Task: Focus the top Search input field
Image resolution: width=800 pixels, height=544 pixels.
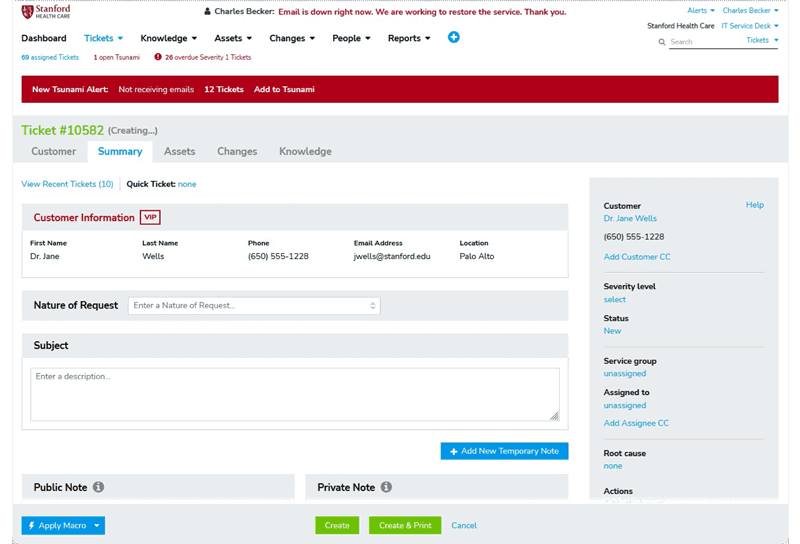Action: click(x=707, y=42)
